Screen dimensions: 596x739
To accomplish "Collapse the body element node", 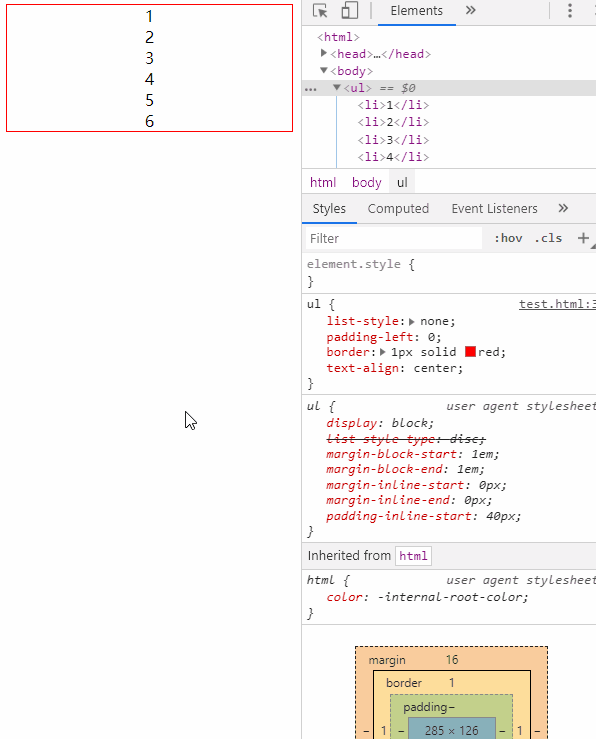I will (324, 71).
